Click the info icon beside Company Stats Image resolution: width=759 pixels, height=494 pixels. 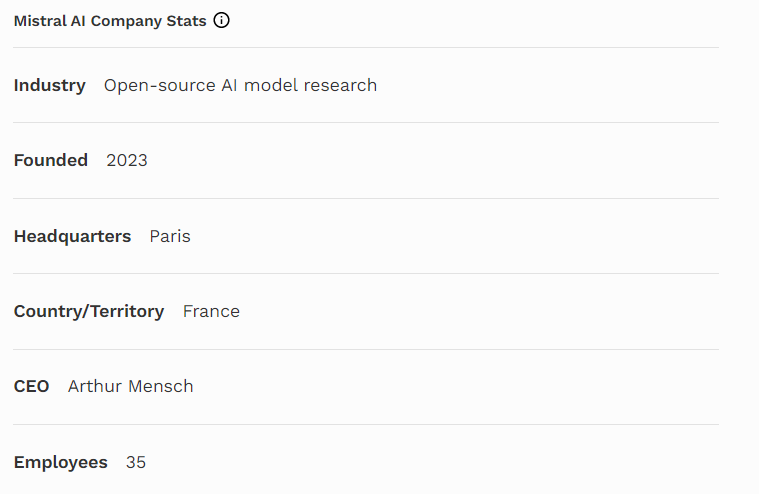click(x=222, y=20)
